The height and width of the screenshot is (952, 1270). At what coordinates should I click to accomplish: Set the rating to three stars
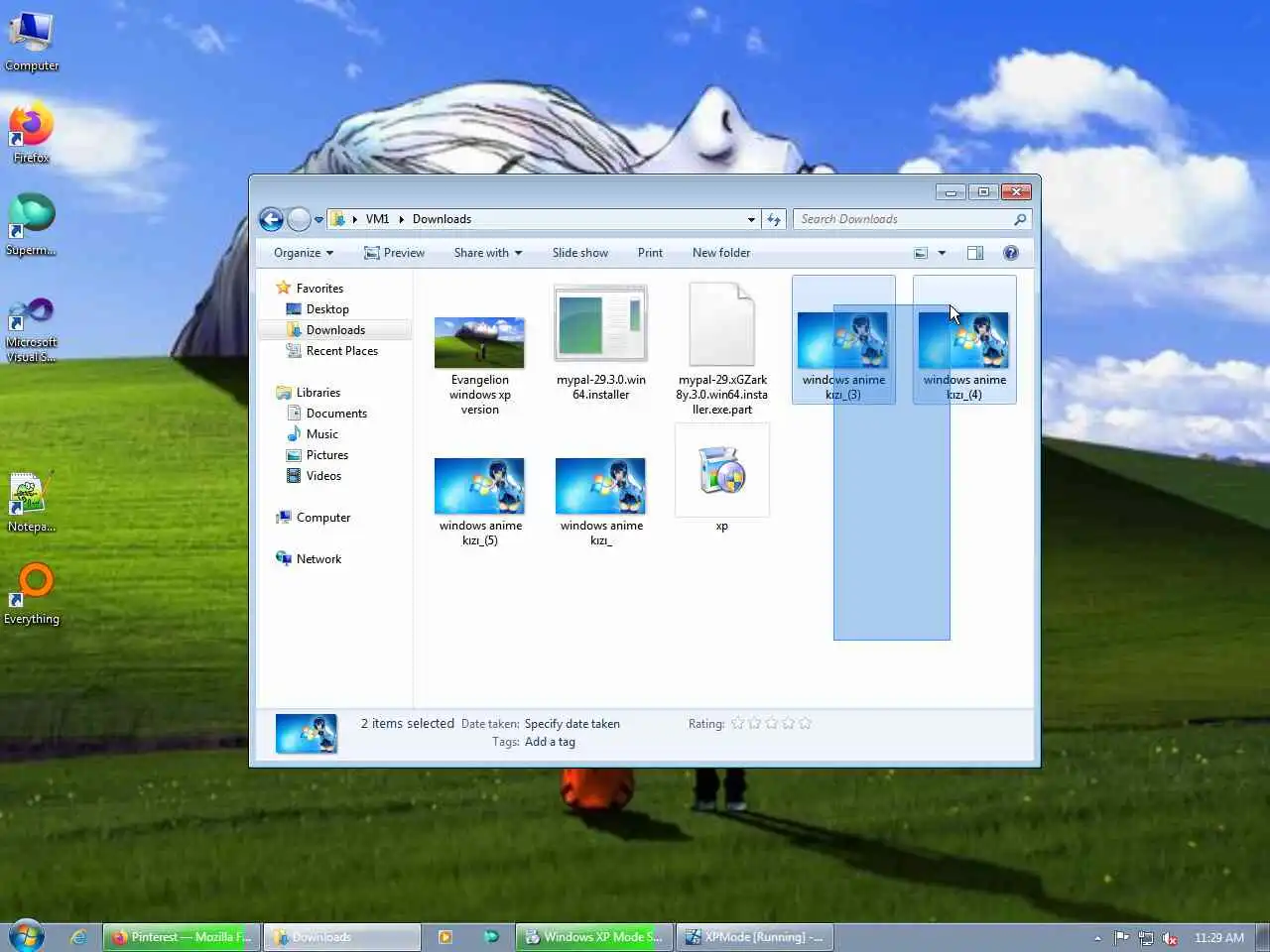(x=771, y=724)
